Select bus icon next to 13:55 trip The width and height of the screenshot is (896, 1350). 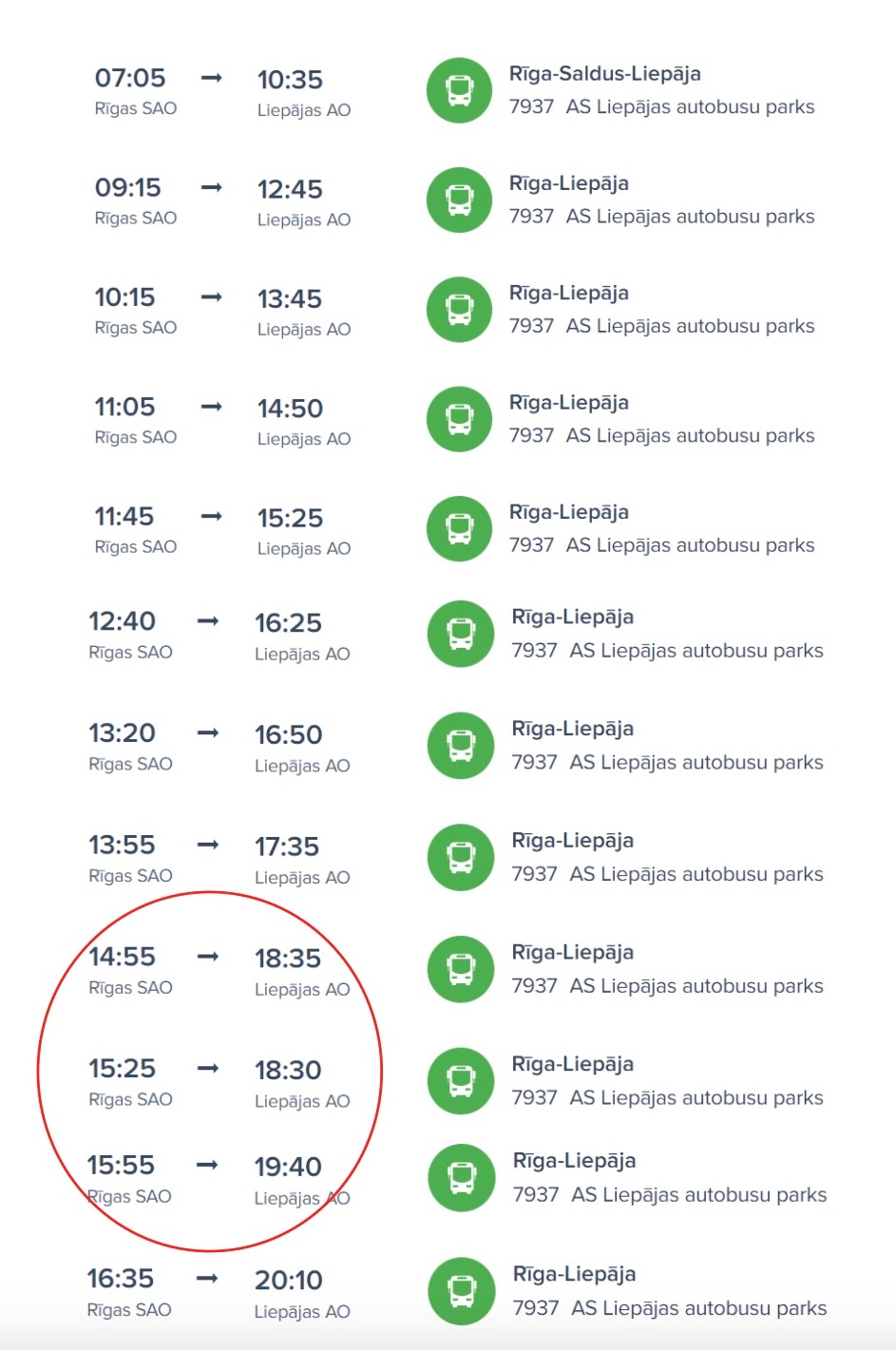[461, 857]
